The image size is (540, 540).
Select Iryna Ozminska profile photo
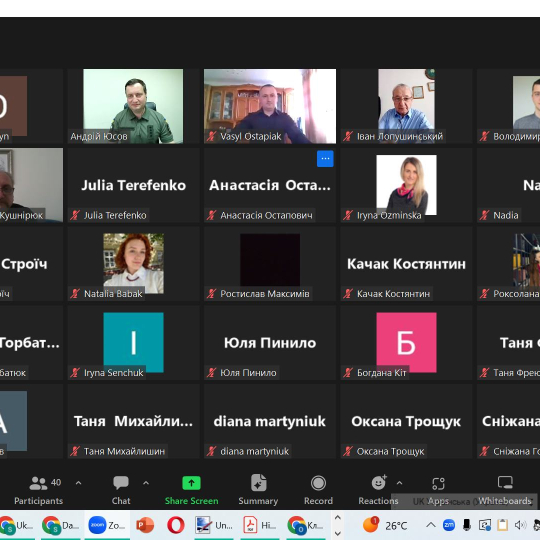click(406, 185)
